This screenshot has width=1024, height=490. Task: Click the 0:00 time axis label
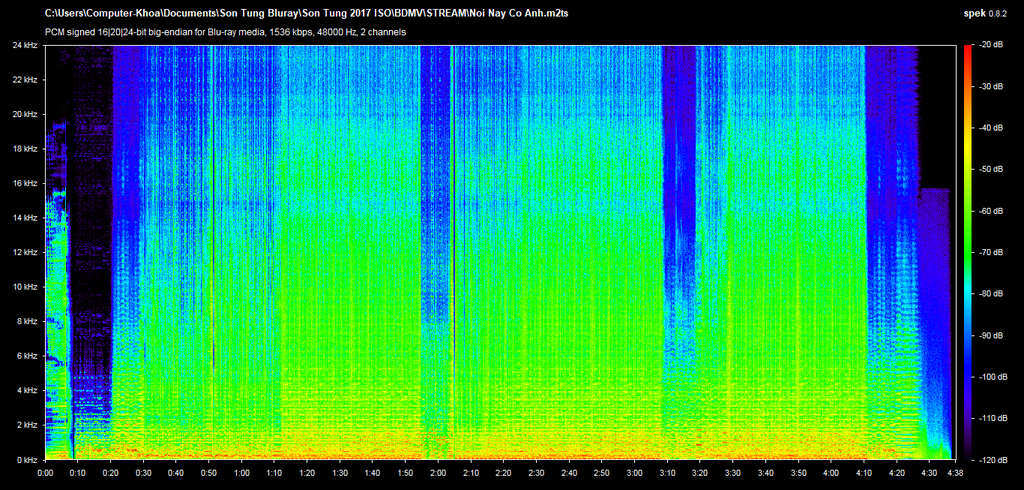45,472
